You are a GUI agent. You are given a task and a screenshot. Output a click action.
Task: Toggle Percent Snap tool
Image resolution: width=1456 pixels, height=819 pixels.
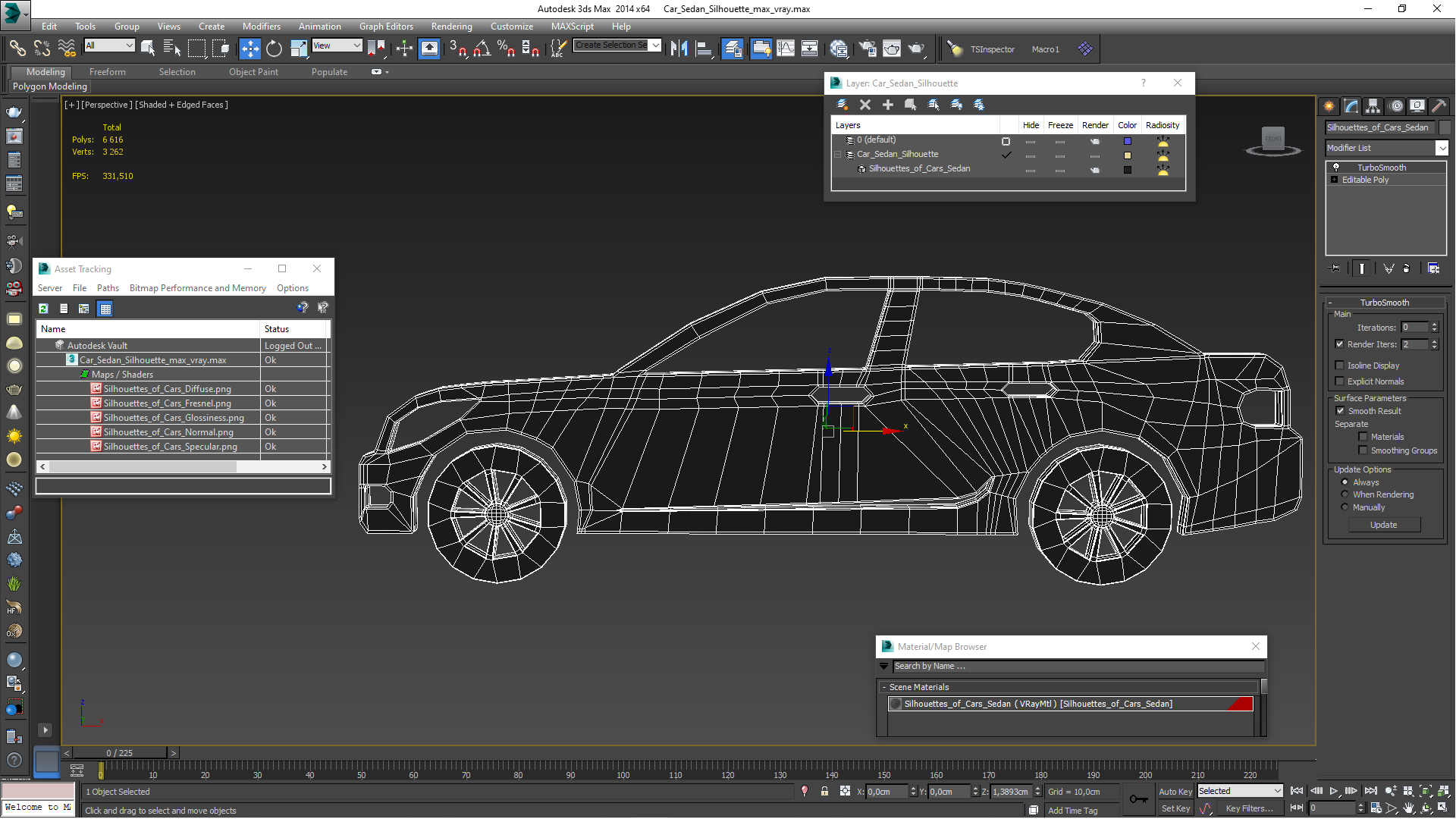coord(507,49)
